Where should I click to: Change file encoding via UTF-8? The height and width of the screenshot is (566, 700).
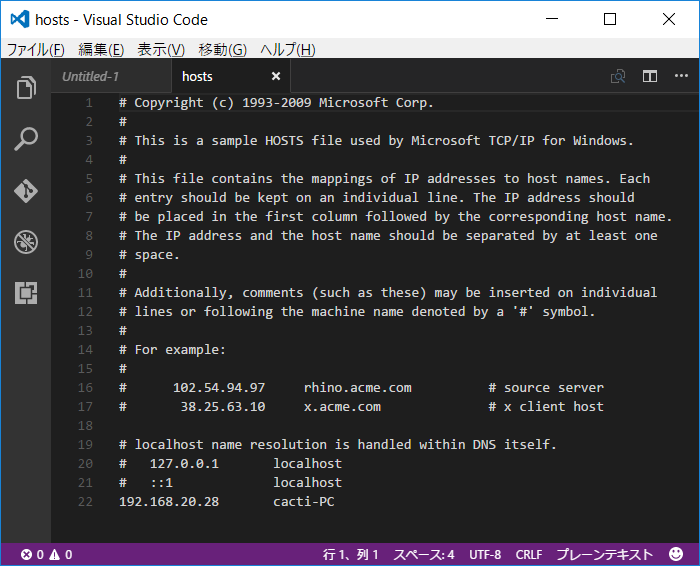(x=485, y=554)
